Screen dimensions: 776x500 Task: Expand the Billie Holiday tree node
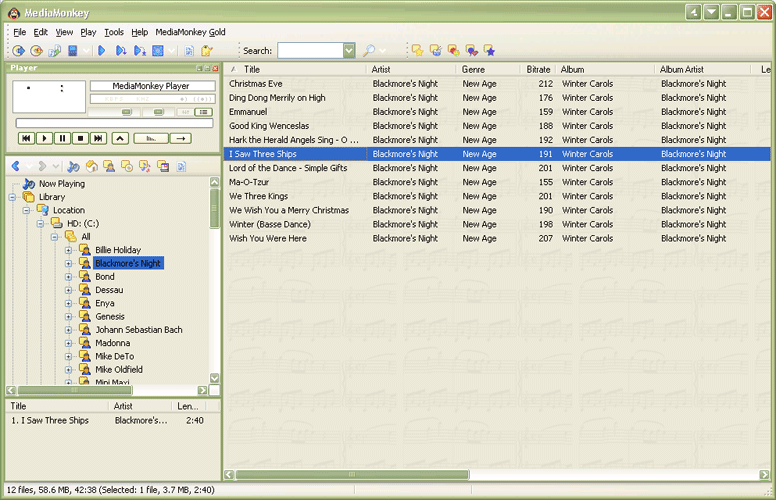[x=68, y=250]
